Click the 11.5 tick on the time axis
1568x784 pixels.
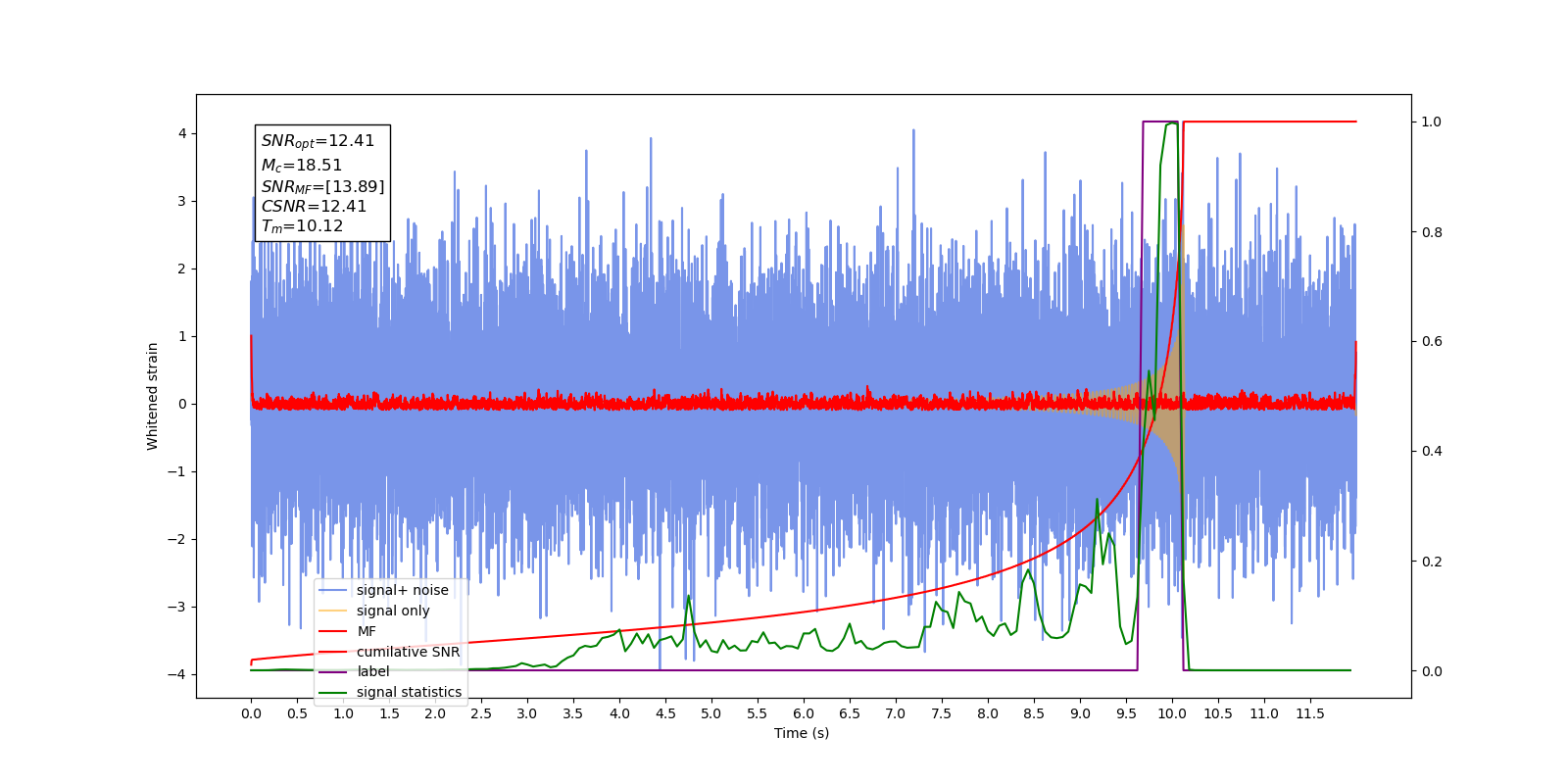click(x=1310, y=713)
